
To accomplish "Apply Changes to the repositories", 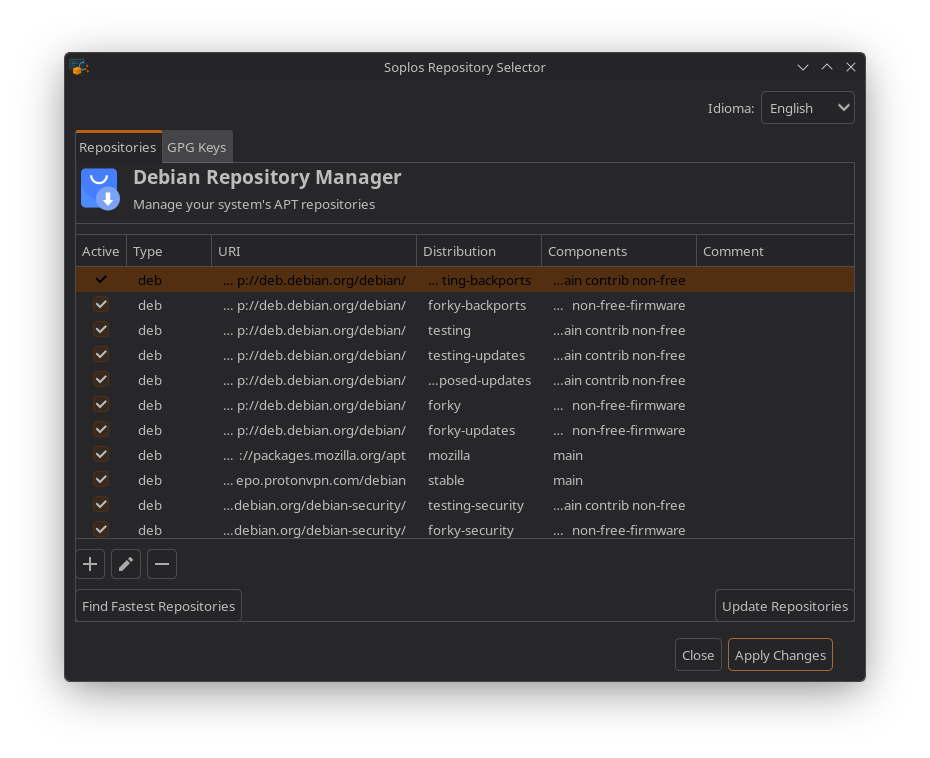I will [780, 655].
